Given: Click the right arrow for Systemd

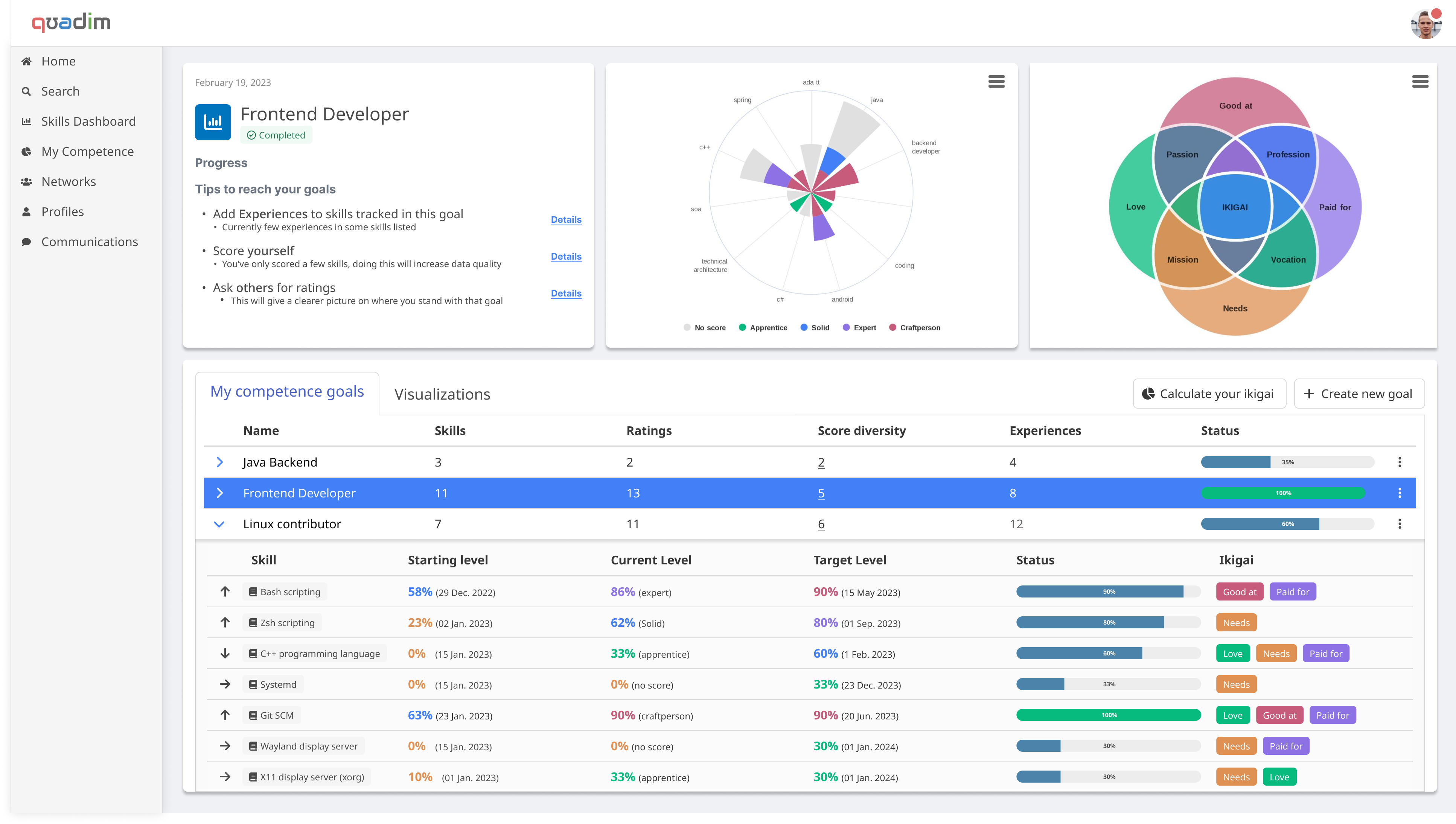Looking at the screenshot, I should point(225,684).
